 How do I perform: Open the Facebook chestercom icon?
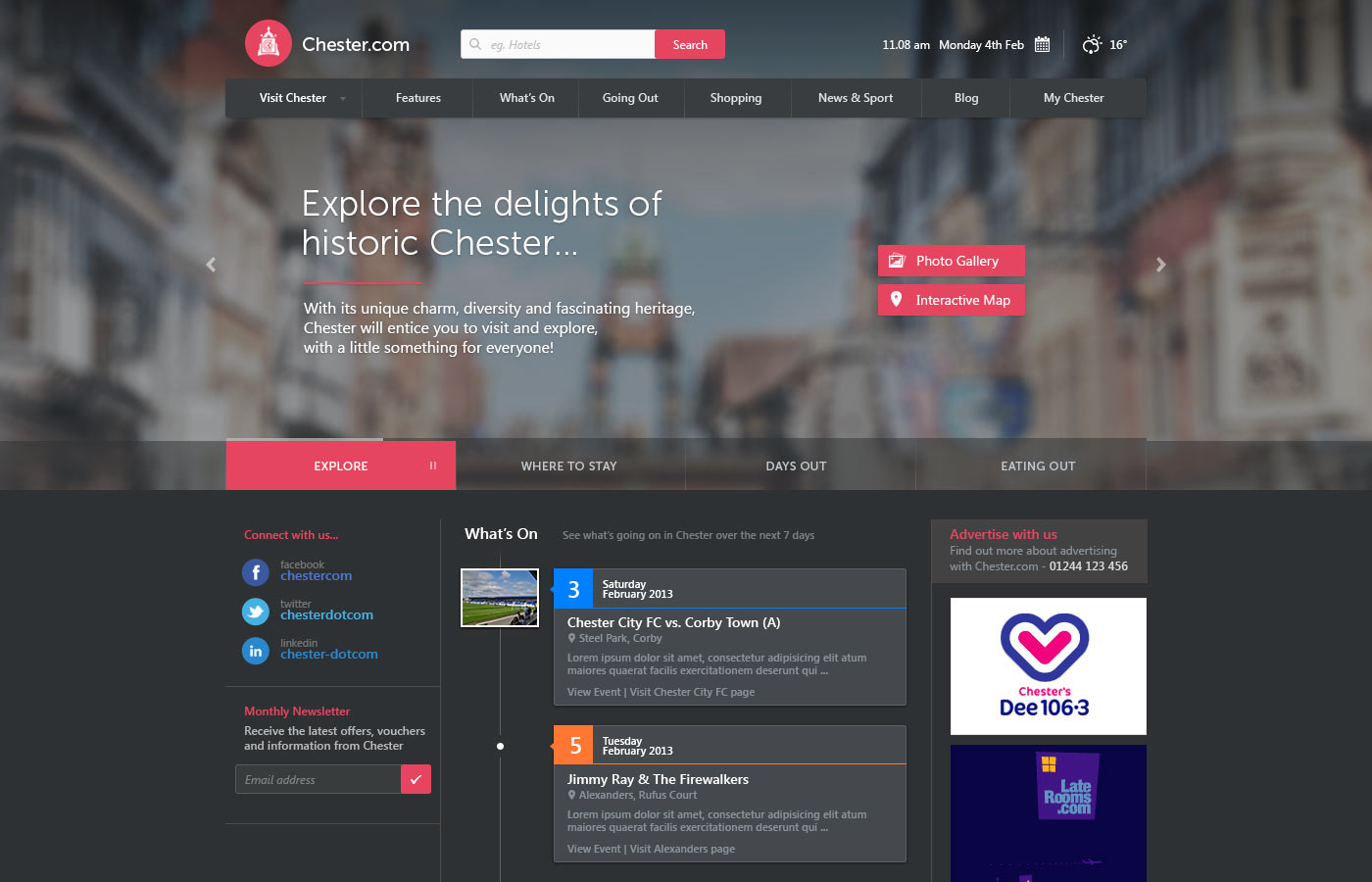click(x=256, y=572)
